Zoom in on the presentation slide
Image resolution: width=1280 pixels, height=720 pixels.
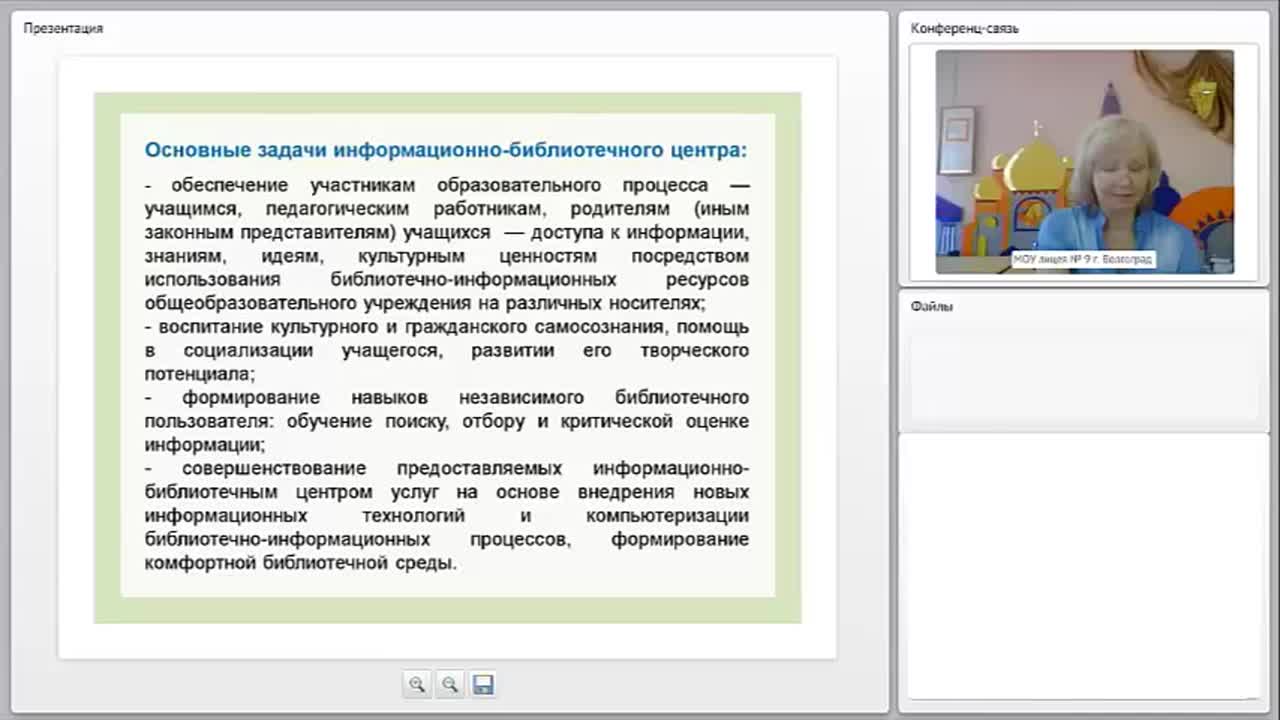[417, 684]
